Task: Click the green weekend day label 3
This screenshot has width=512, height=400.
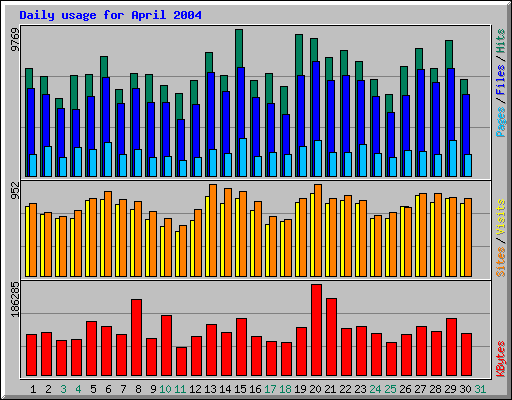Action: [63, 389]
